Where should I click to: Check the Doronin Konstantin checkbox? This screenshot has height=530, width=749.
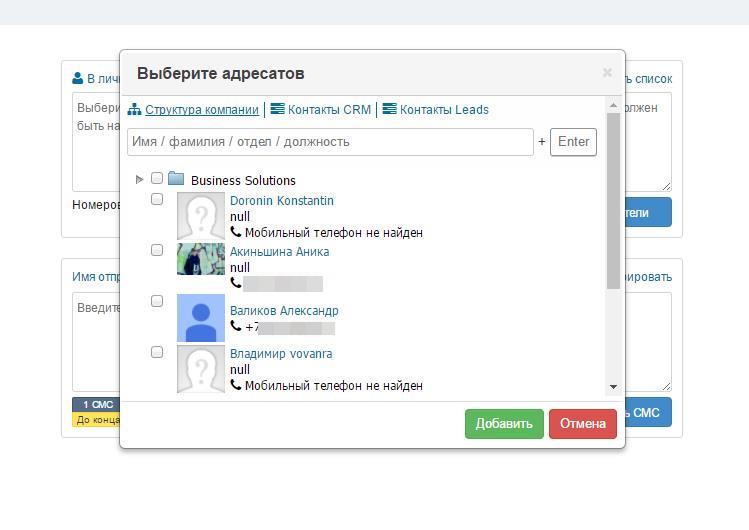[157, 199]
